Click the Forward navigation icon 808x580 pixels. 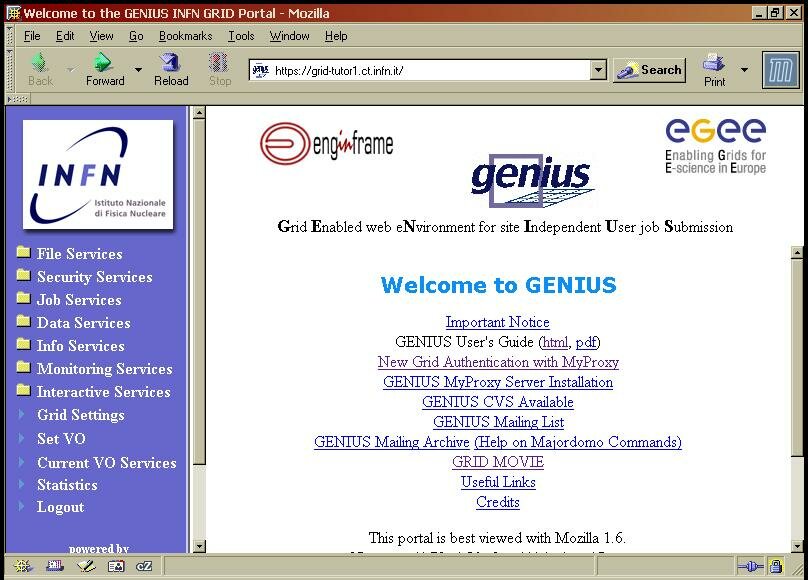[103, 63]
